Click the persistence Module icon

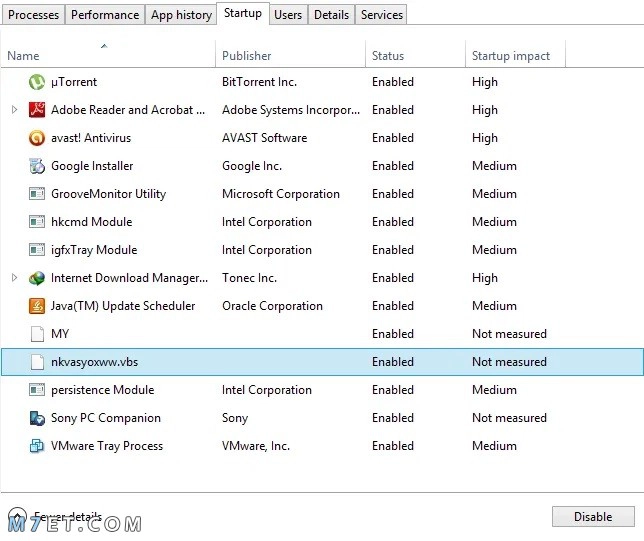pos(37,390)
